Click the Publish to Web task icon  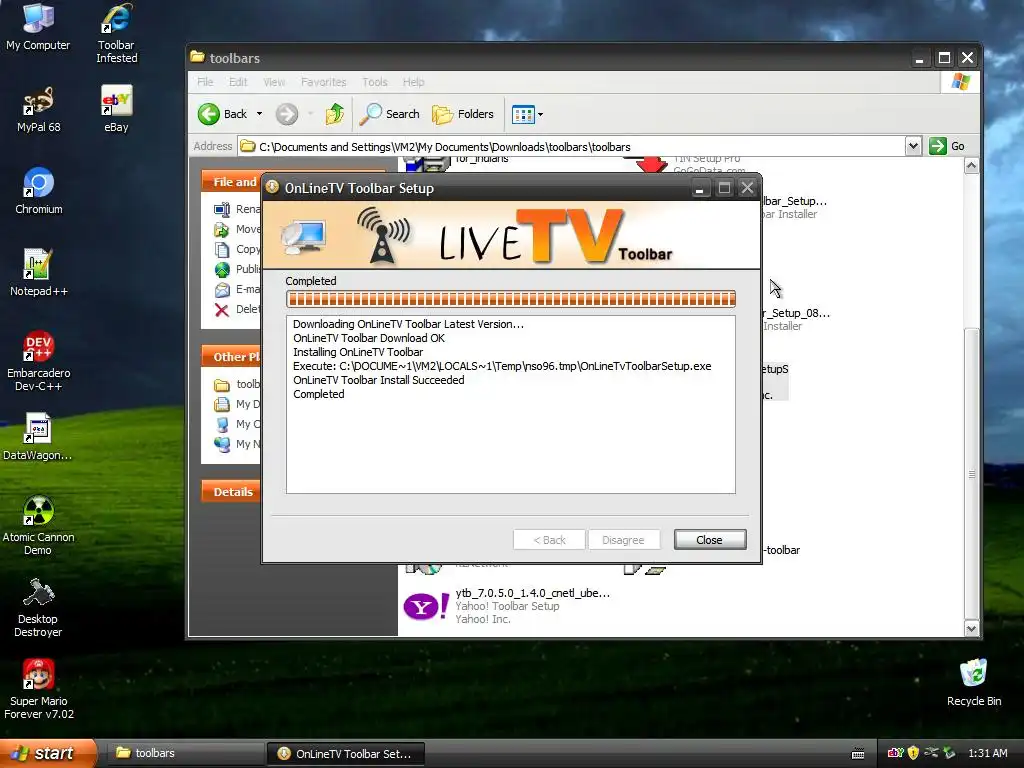point(222,269)
